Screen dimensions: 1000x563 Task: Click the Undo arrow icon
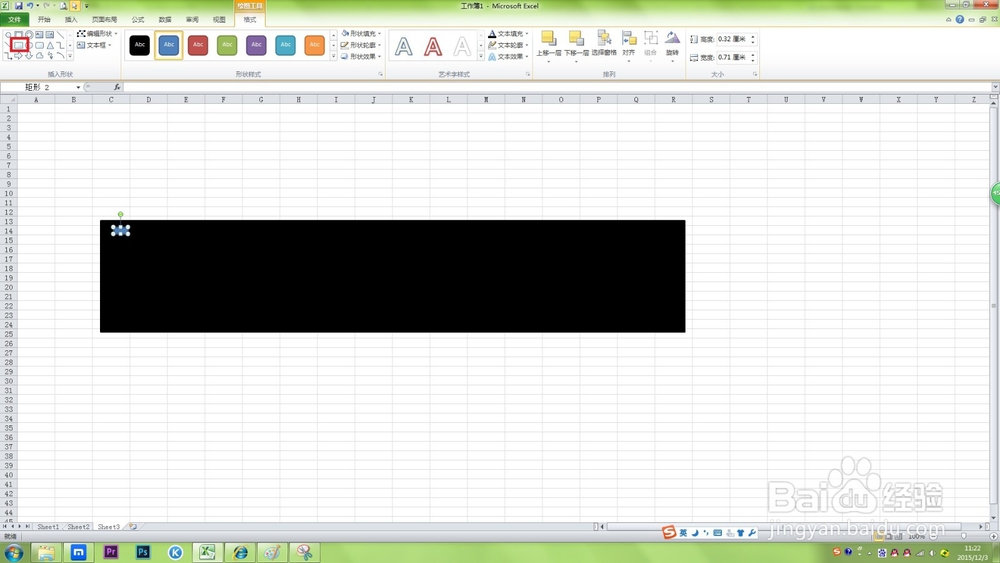29,6
